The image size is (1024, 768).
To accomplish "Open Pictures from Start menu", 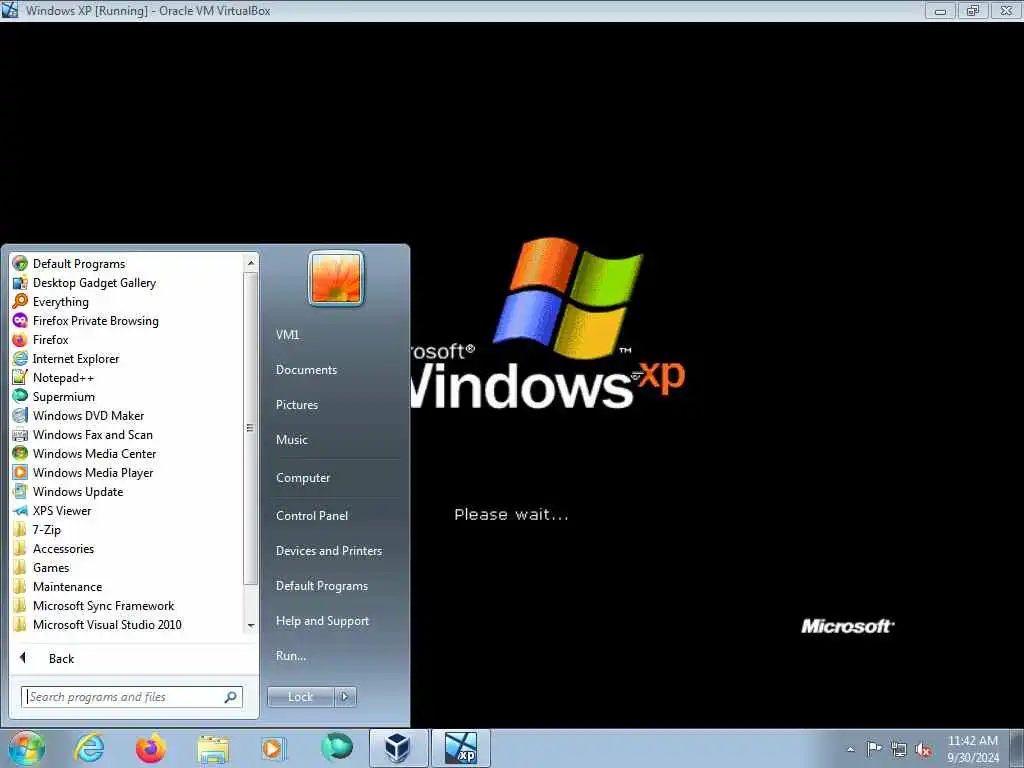I will pyautogui.click(x=296, y=405).
